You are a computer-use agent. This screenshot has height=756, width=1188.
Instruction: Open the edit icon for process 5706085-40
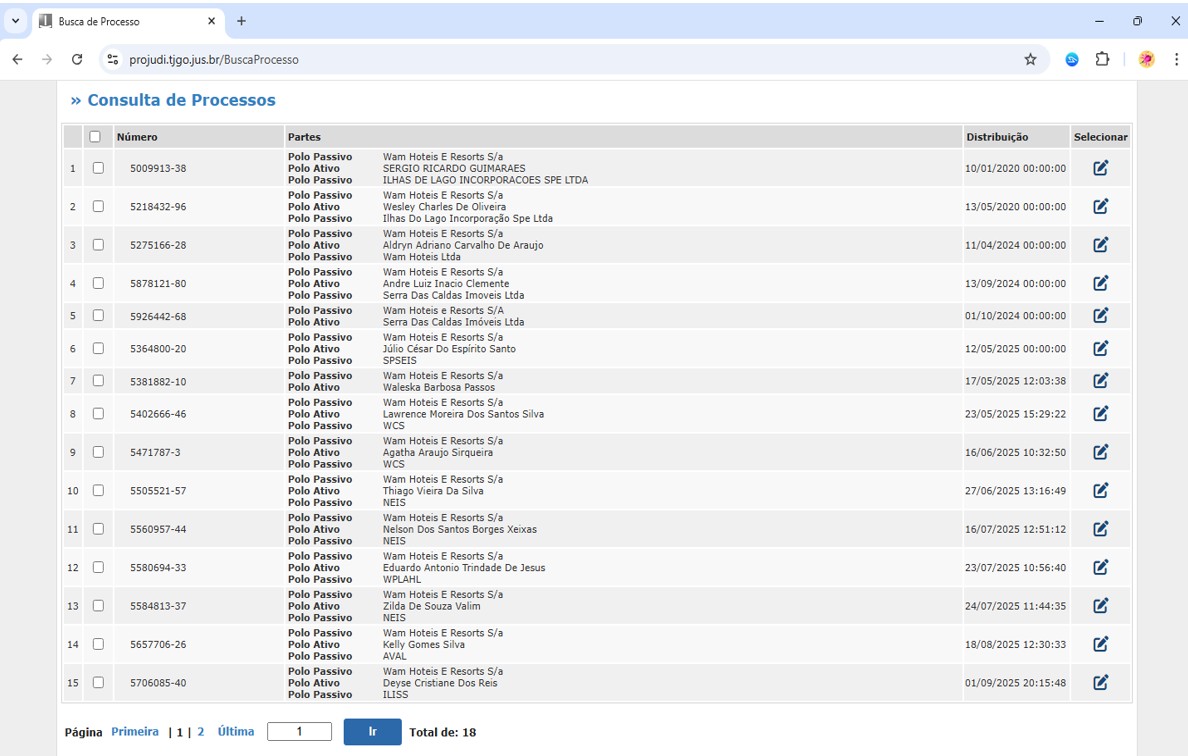(x=1100, y=683)
